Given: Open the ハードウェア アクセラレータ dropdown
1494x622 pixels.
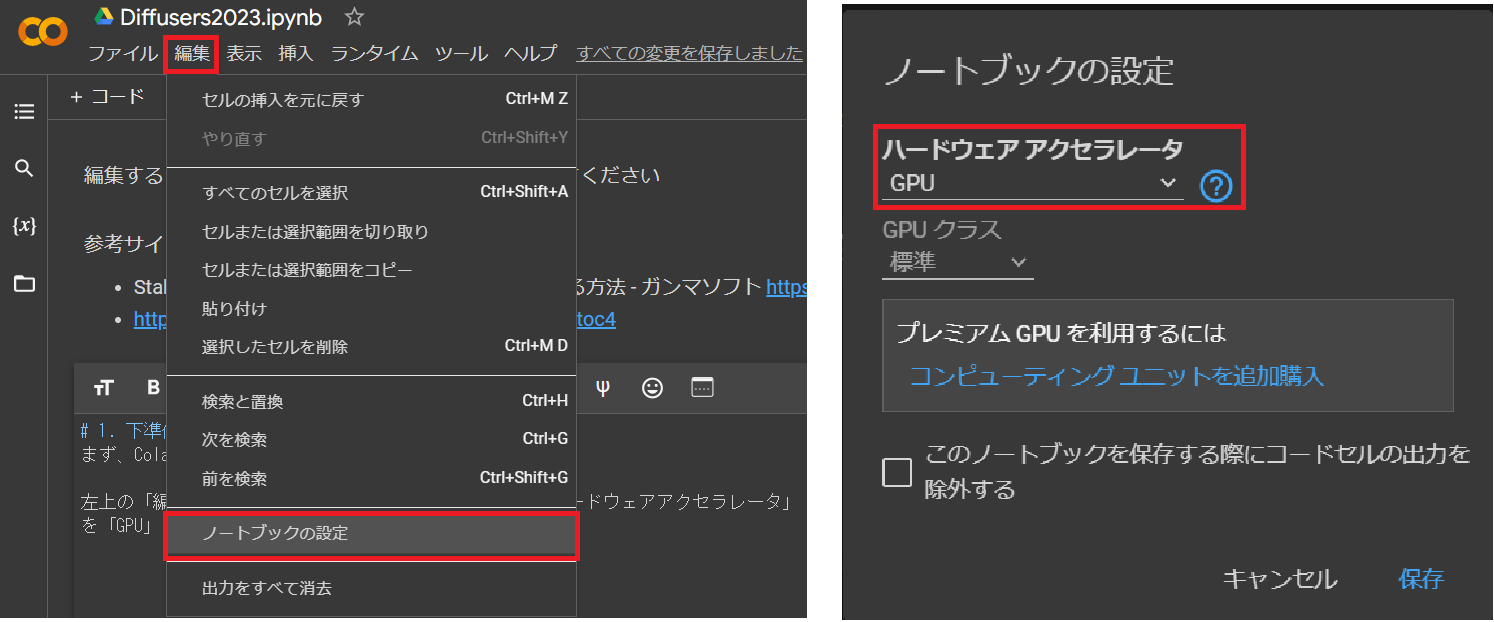Looking at the screenshot, I should pyautogui.click(x=1030, y=184).
